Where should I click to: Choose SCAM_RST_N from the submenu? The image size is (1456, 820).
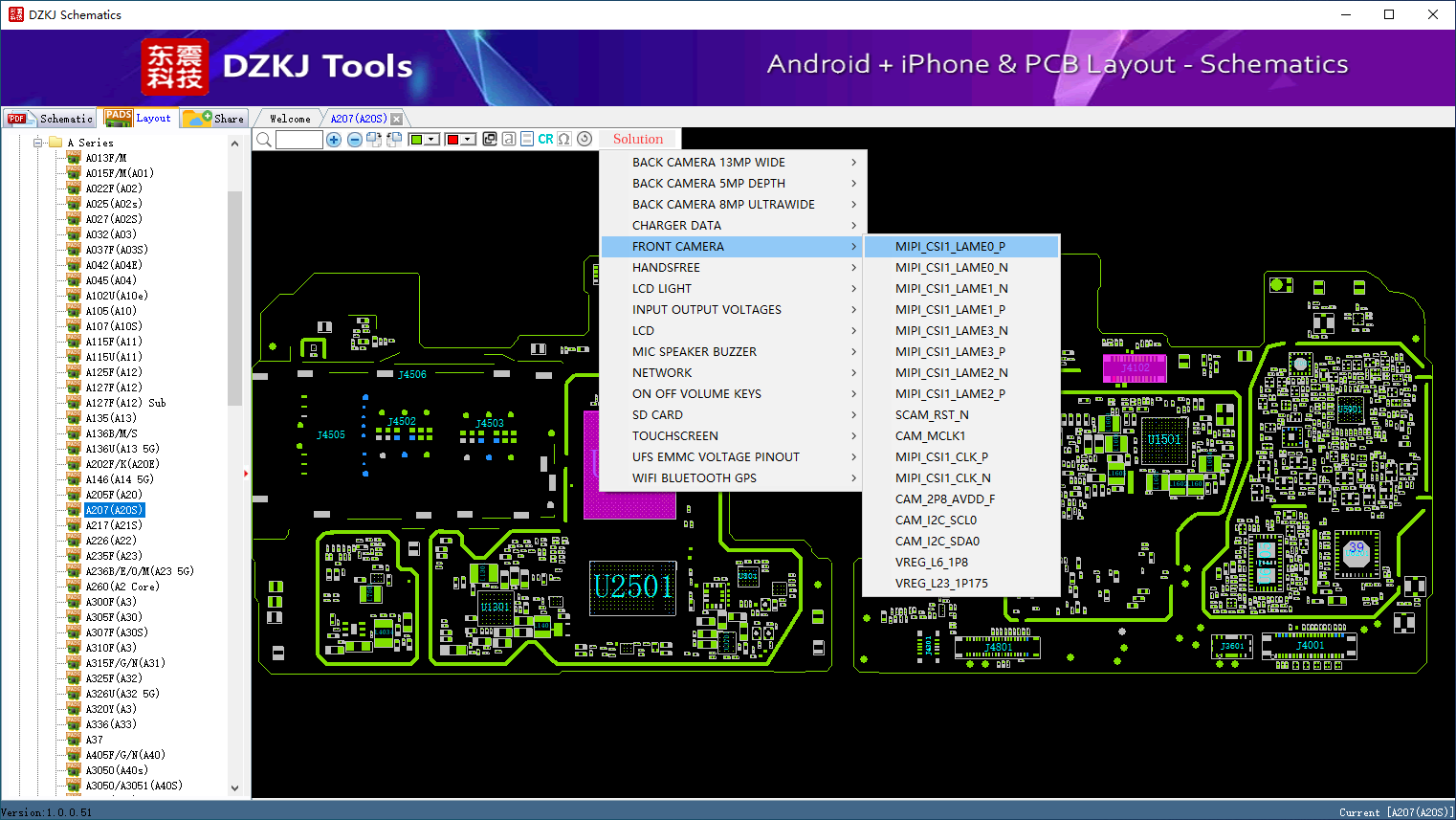pyautogui.click(x=961, y=415)
